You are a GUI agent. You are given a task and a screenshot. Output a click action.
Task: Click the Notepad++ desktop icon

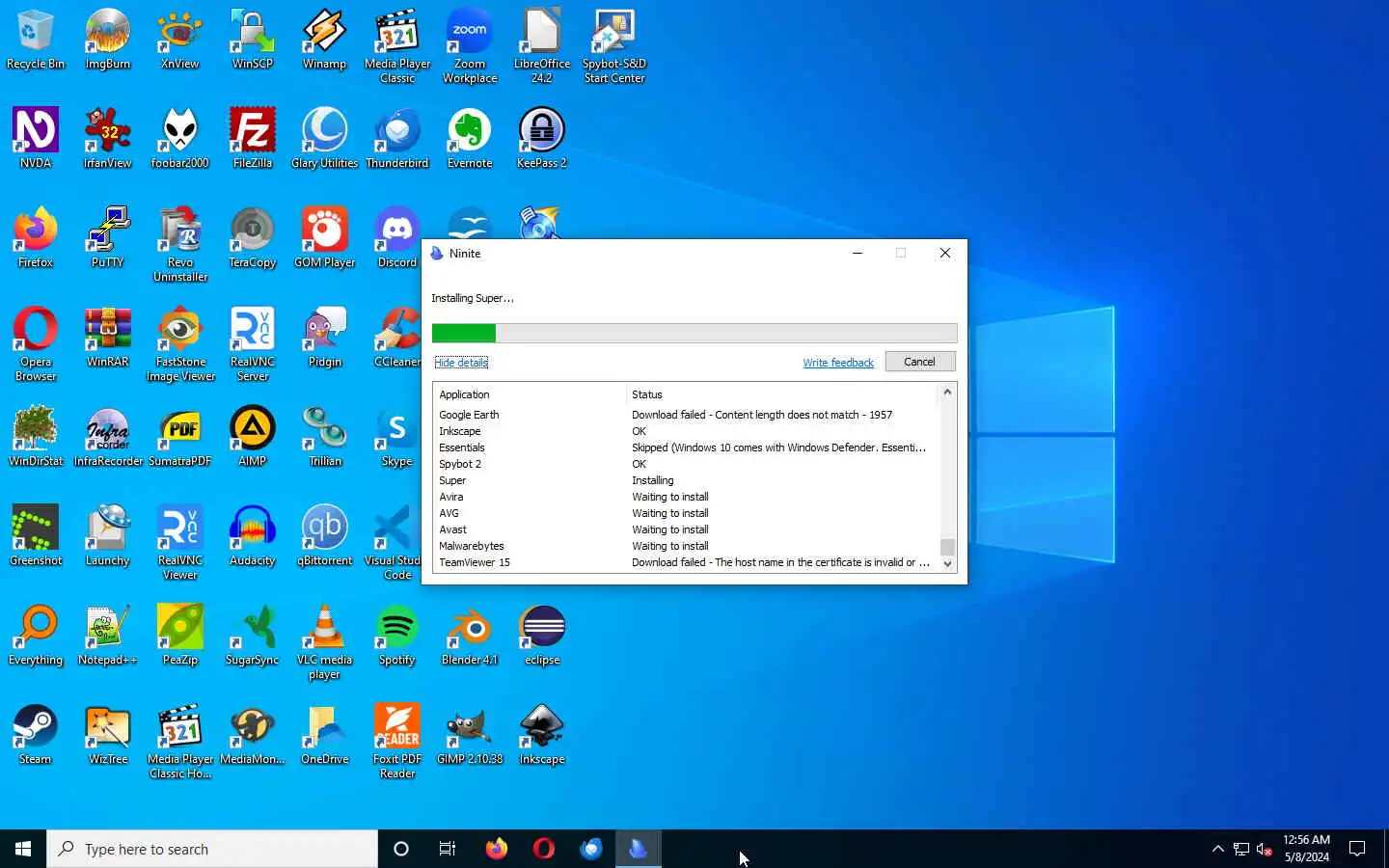107,636
